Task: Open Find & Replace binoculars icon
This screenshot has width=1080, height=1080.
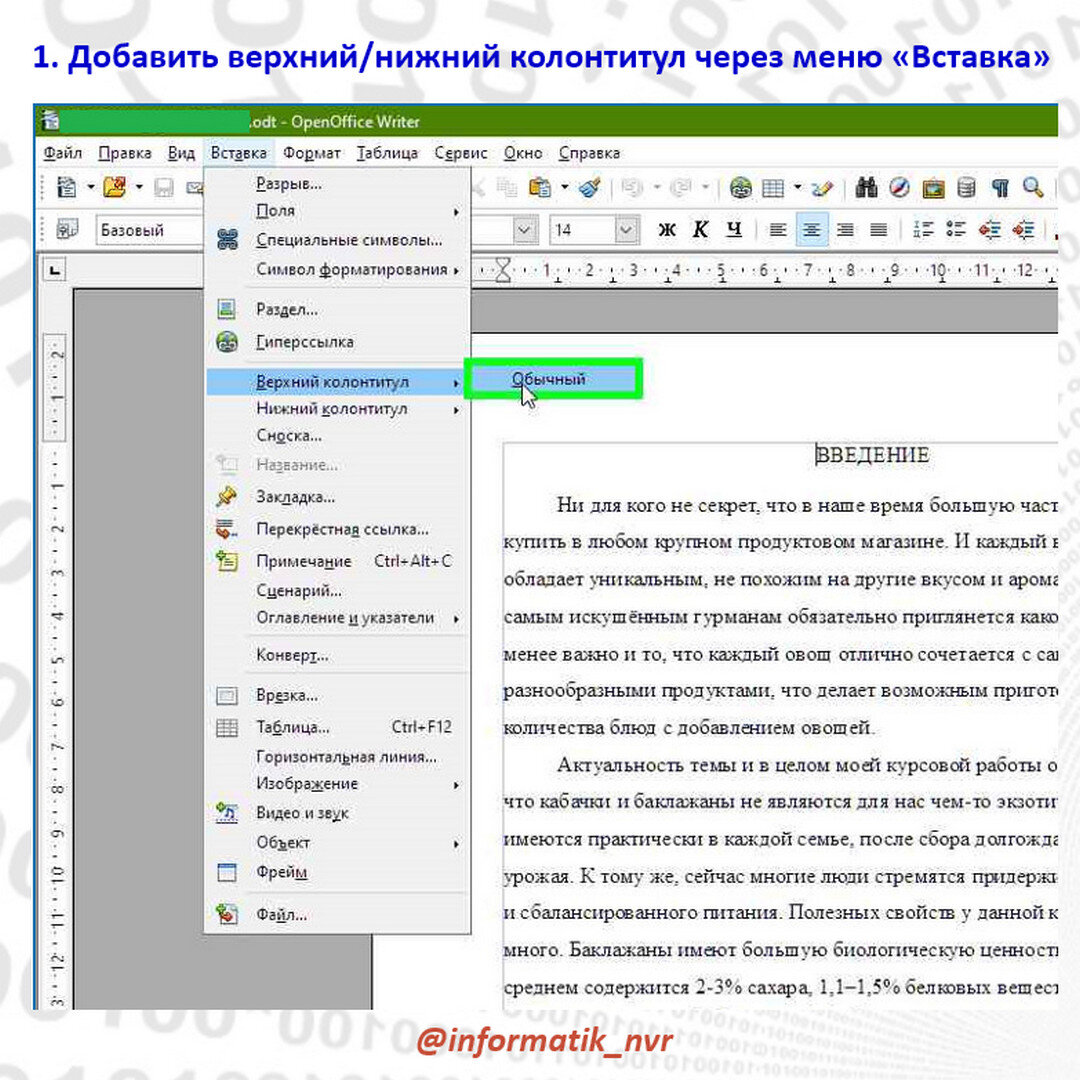Action: [x=866, y=187]
